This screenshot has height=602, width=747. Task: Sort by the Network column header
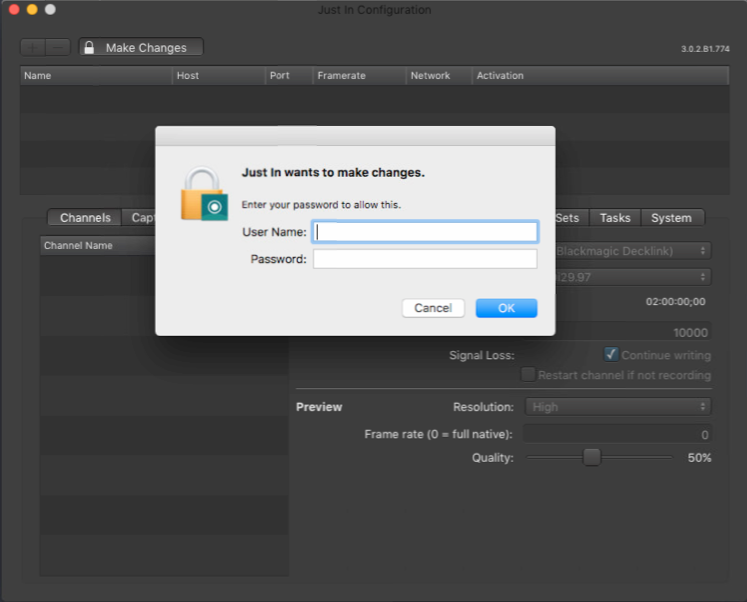coord(439,76)
